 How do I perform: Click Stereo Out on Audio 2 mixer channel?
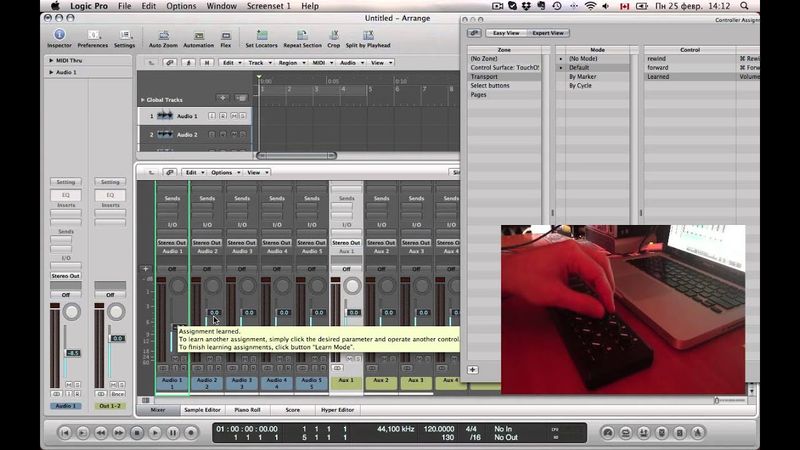point(207,243)
